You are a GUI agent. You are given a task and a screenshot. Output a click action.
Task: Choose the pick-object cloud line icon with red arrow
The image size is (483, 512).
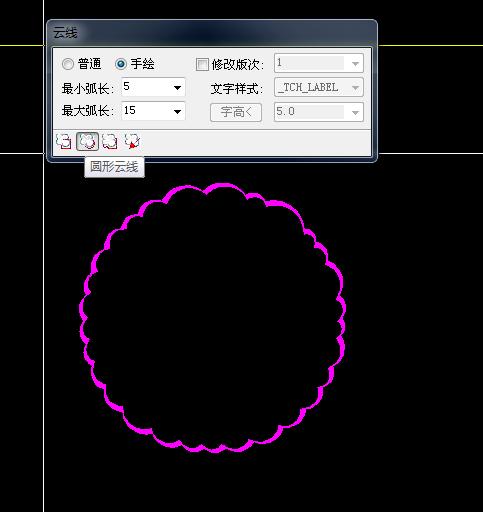[x=132, y=141]
